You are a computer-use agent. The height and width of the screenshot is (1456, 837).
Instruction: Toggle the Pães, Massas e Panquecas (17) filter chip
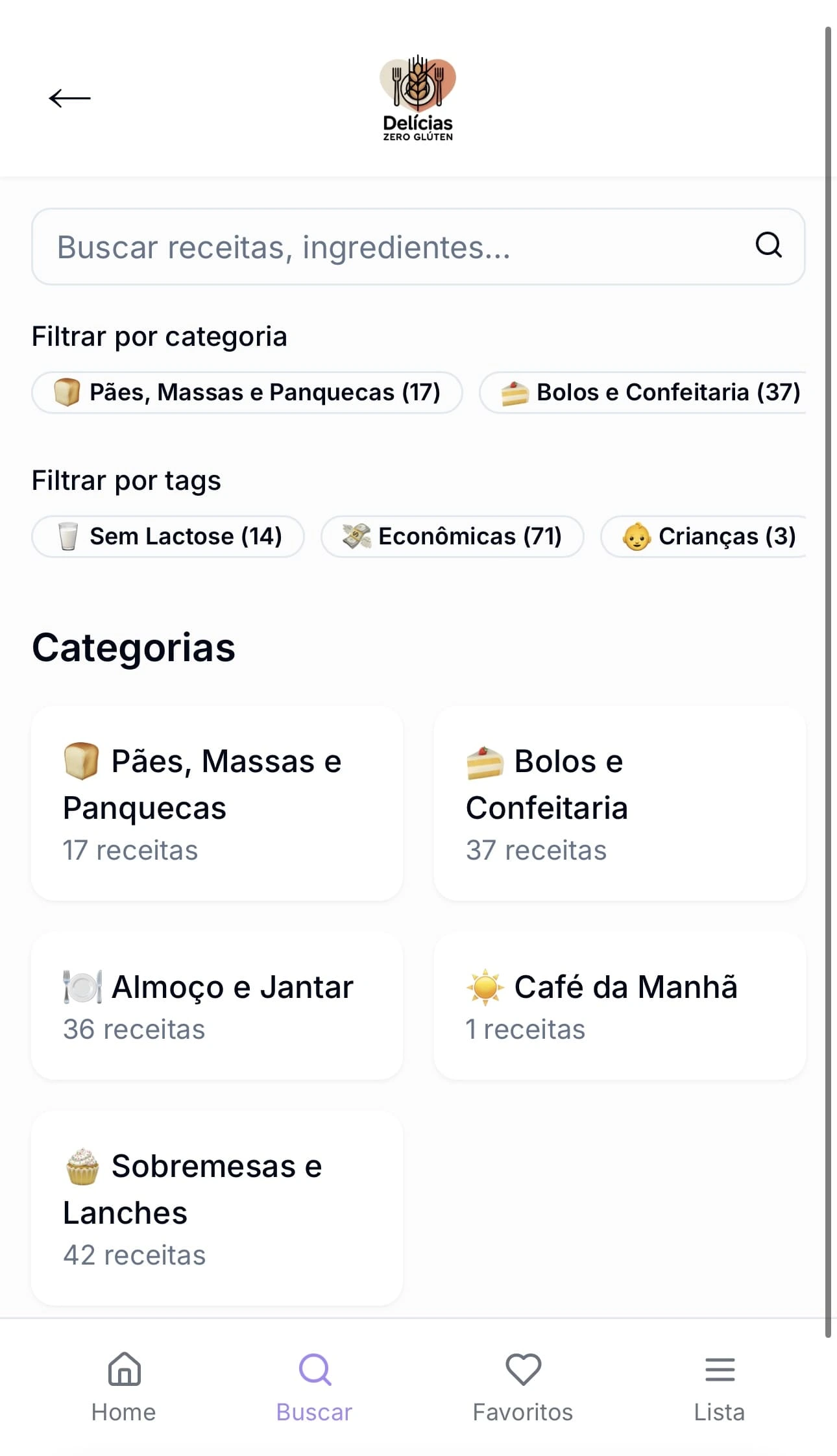click(247, 393)
